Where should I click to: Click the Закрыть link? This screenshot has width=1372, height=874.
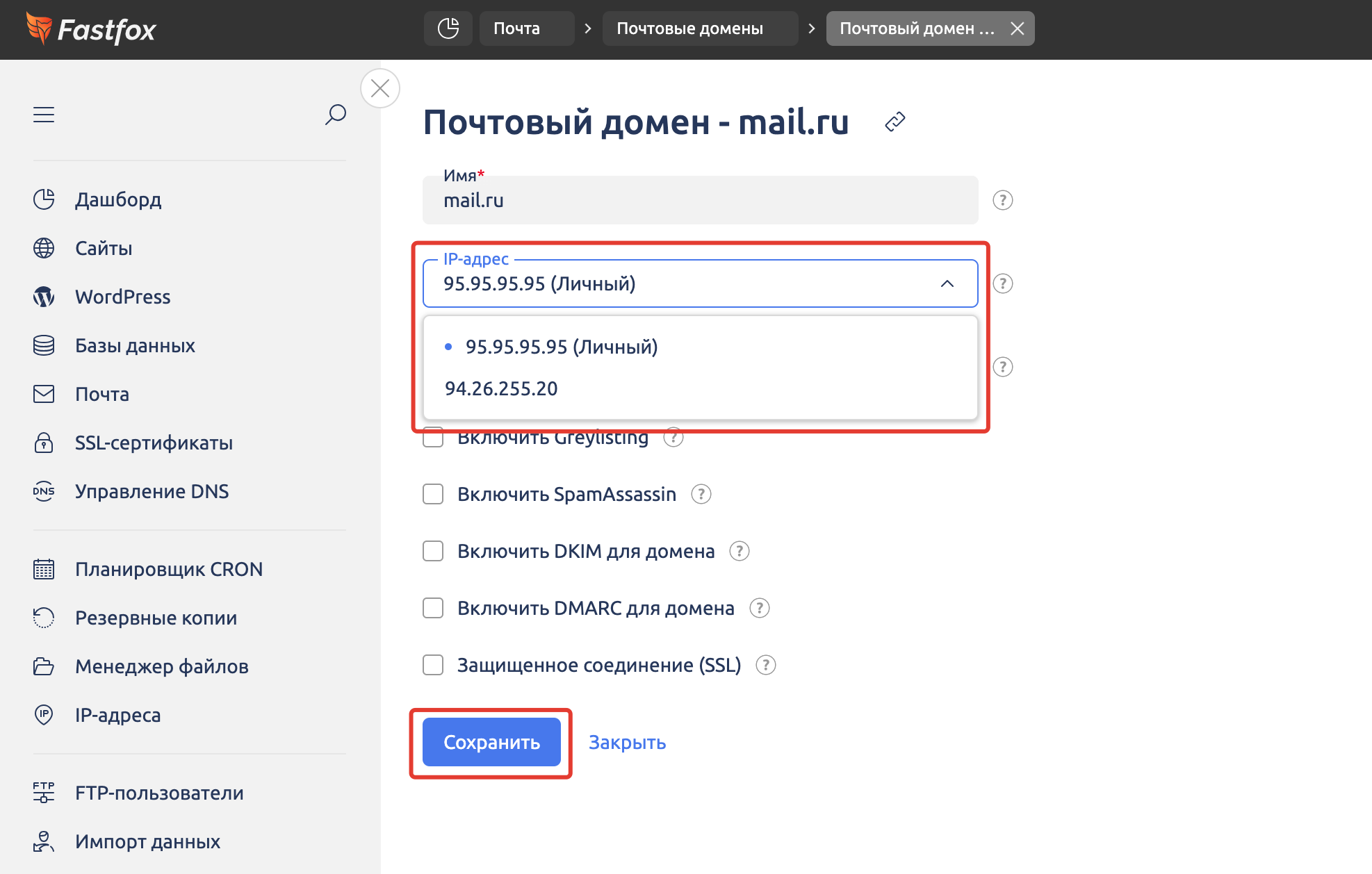click(x=627, y=742)
